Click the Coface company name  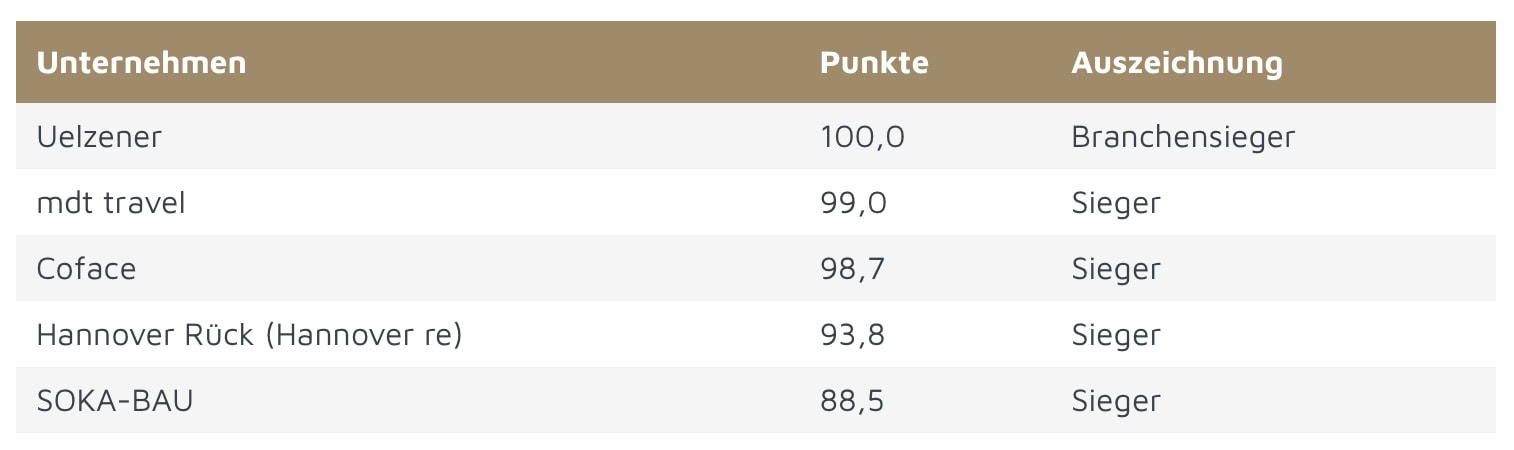(x=86, y=269)
